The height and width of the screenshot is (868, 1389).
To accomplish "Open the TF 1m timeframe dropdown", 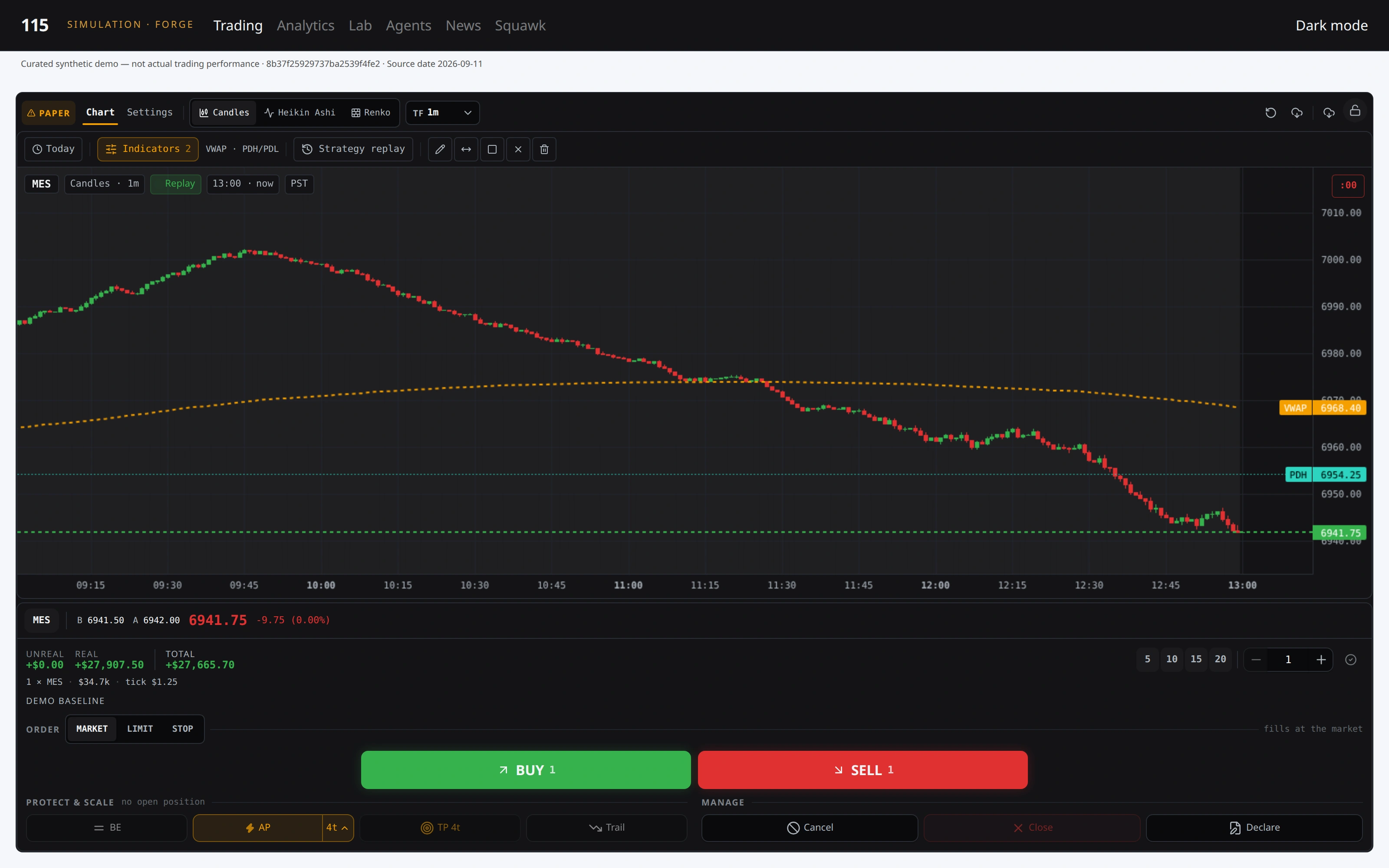I will [x=443, y=112].
